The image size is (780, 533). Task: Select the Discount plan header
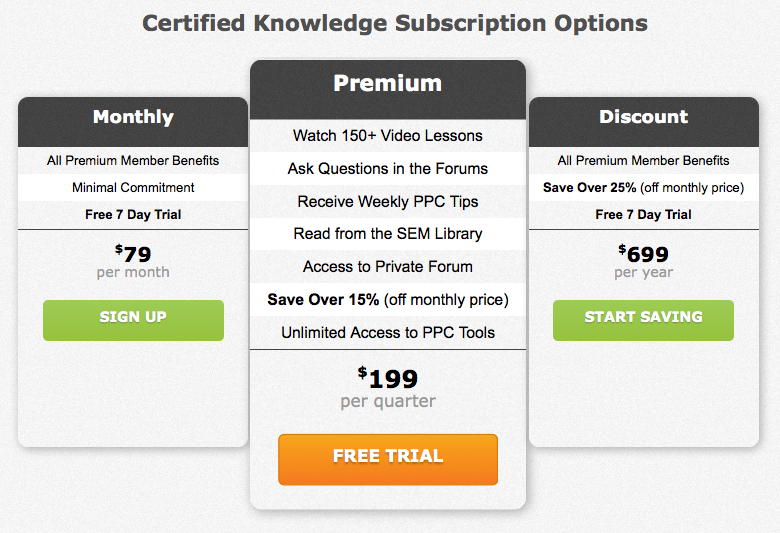644,121
